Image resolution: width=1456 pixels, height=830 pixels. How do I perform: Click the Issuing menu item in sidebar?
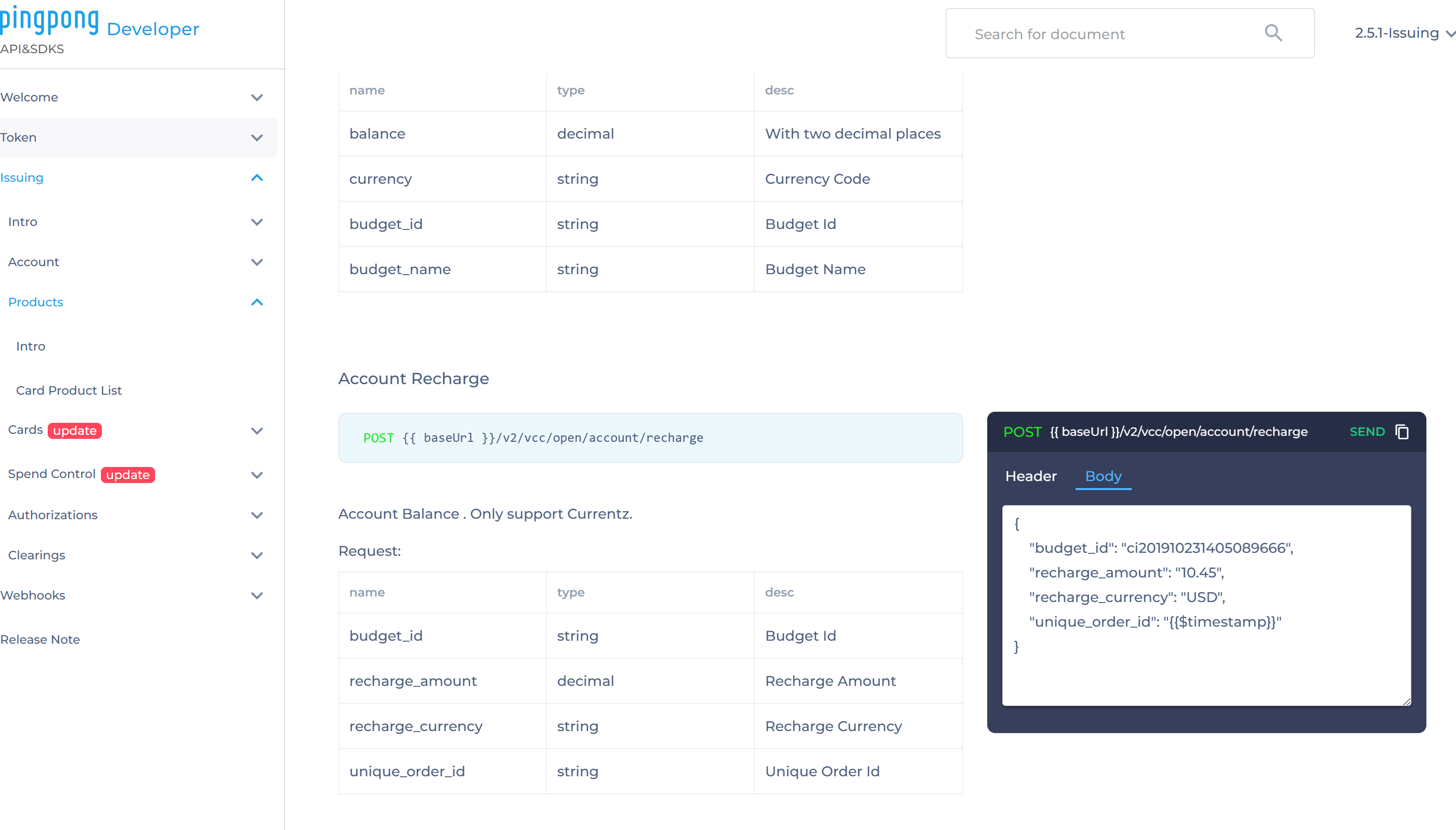21,177
